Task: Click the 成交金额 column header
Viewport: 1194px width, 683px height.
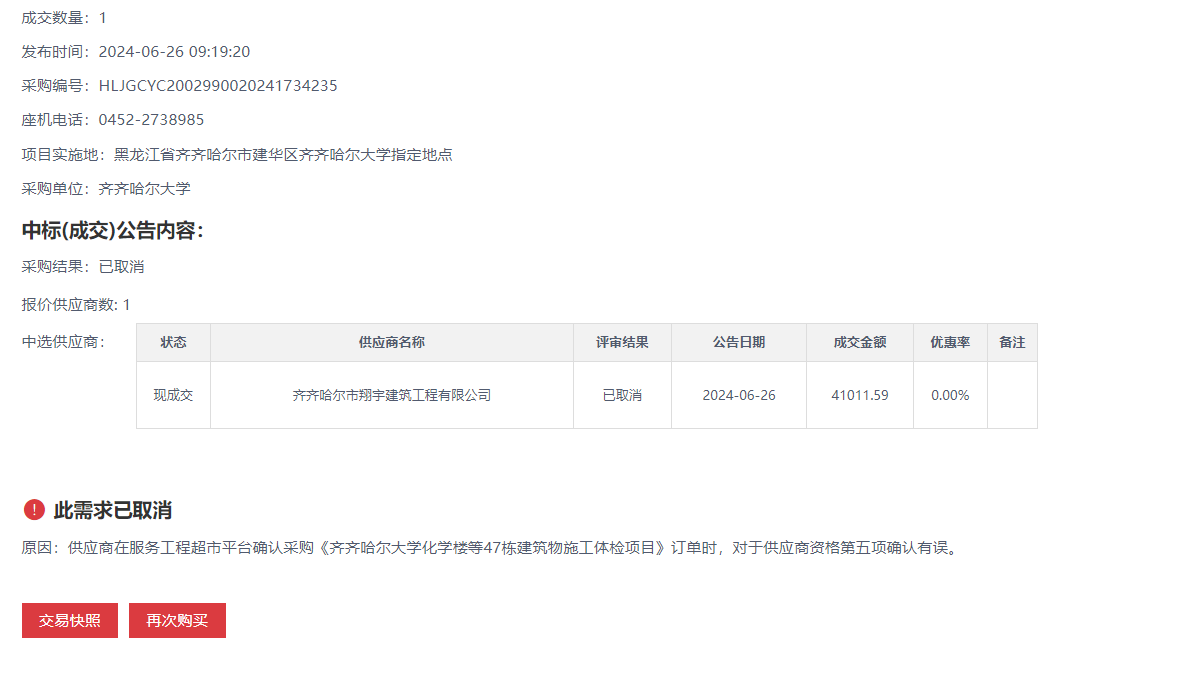Action: (x=859, y=342)
